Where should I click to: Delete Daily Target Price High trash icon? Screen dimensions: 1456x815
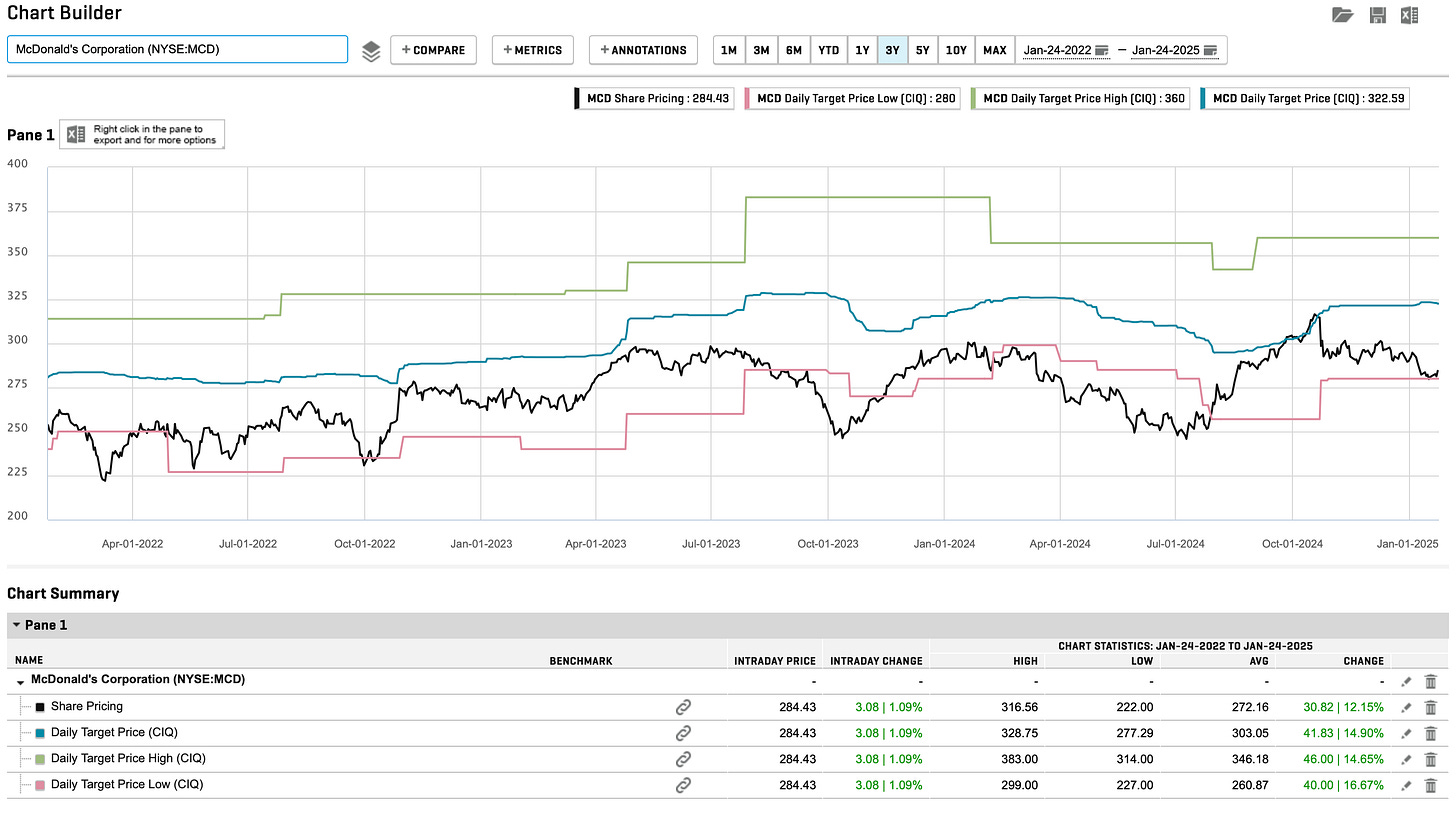point(1431,759)
